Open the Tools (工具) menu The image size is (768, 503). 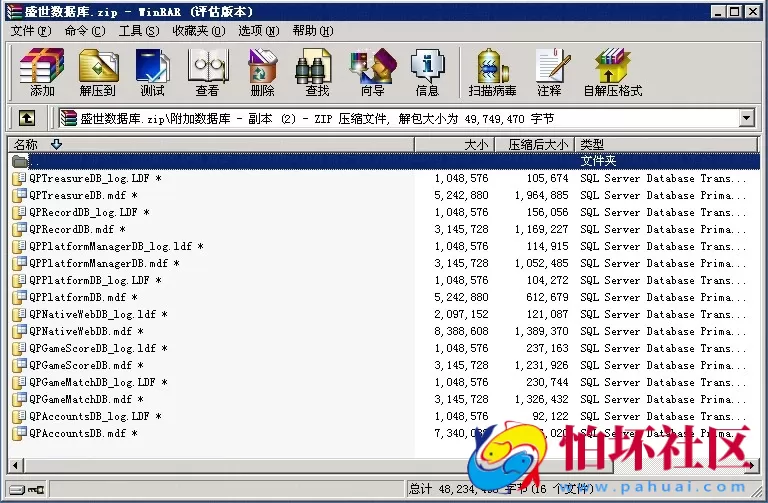[x=139, y=31]
